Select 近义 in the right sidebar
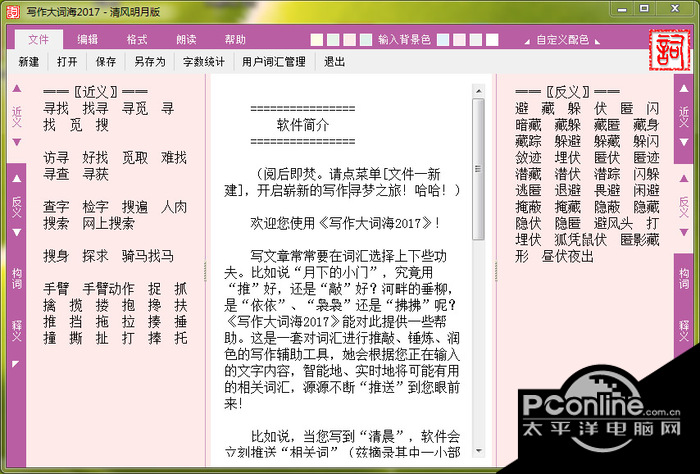The image size is (700, 474). [x=684, y=117]
